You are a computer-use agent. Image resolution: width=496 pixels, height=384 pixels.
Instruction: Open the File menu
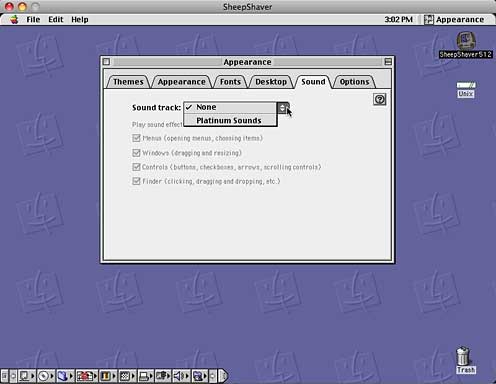coord(33,20)
